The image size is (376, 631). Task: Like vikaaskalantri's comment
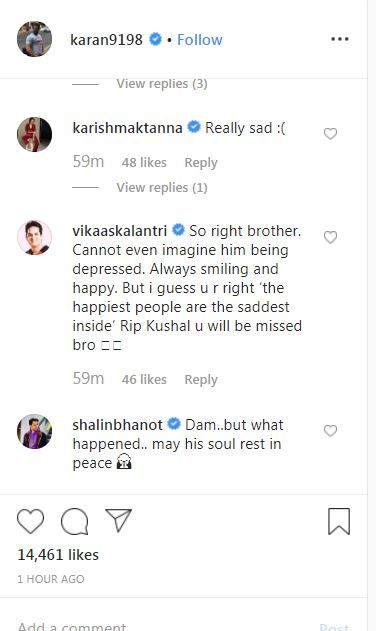330,237
